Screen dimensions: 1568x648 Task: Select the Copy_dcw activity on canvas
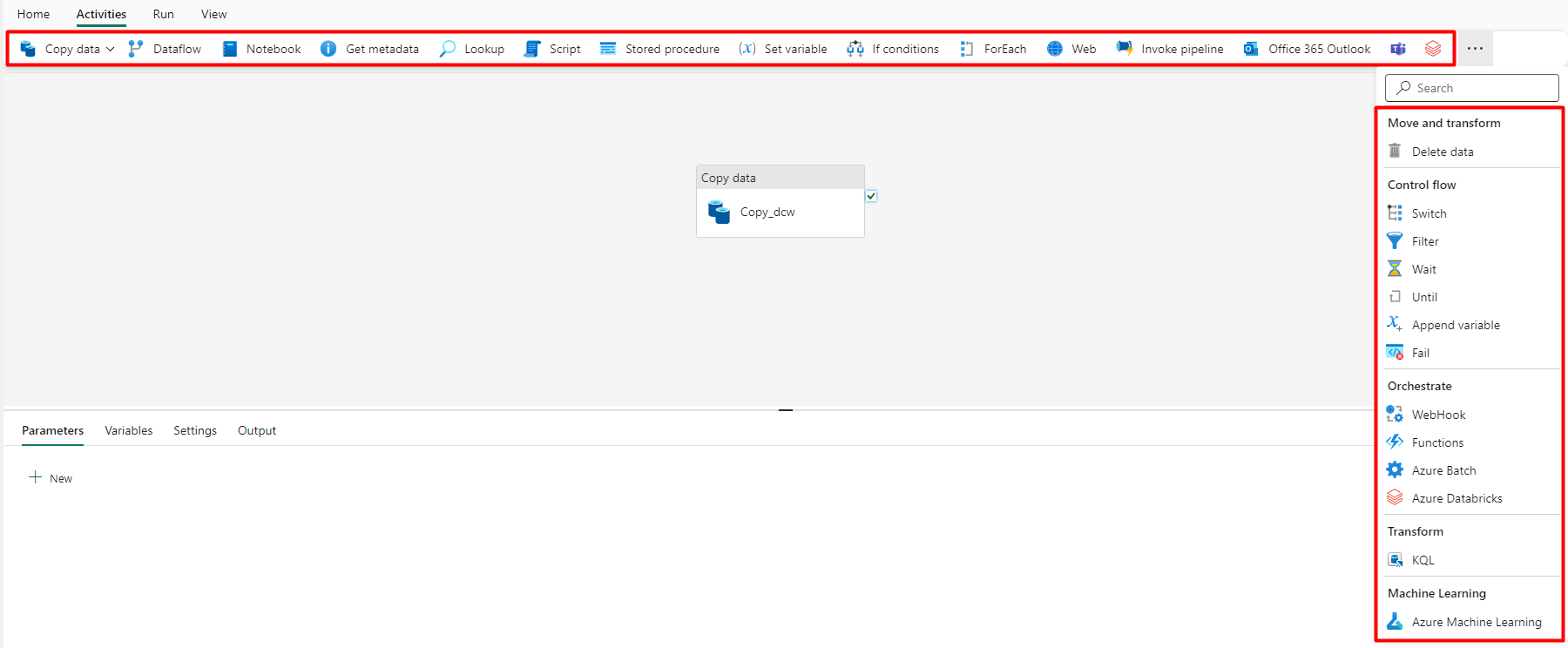coord(767,212)
